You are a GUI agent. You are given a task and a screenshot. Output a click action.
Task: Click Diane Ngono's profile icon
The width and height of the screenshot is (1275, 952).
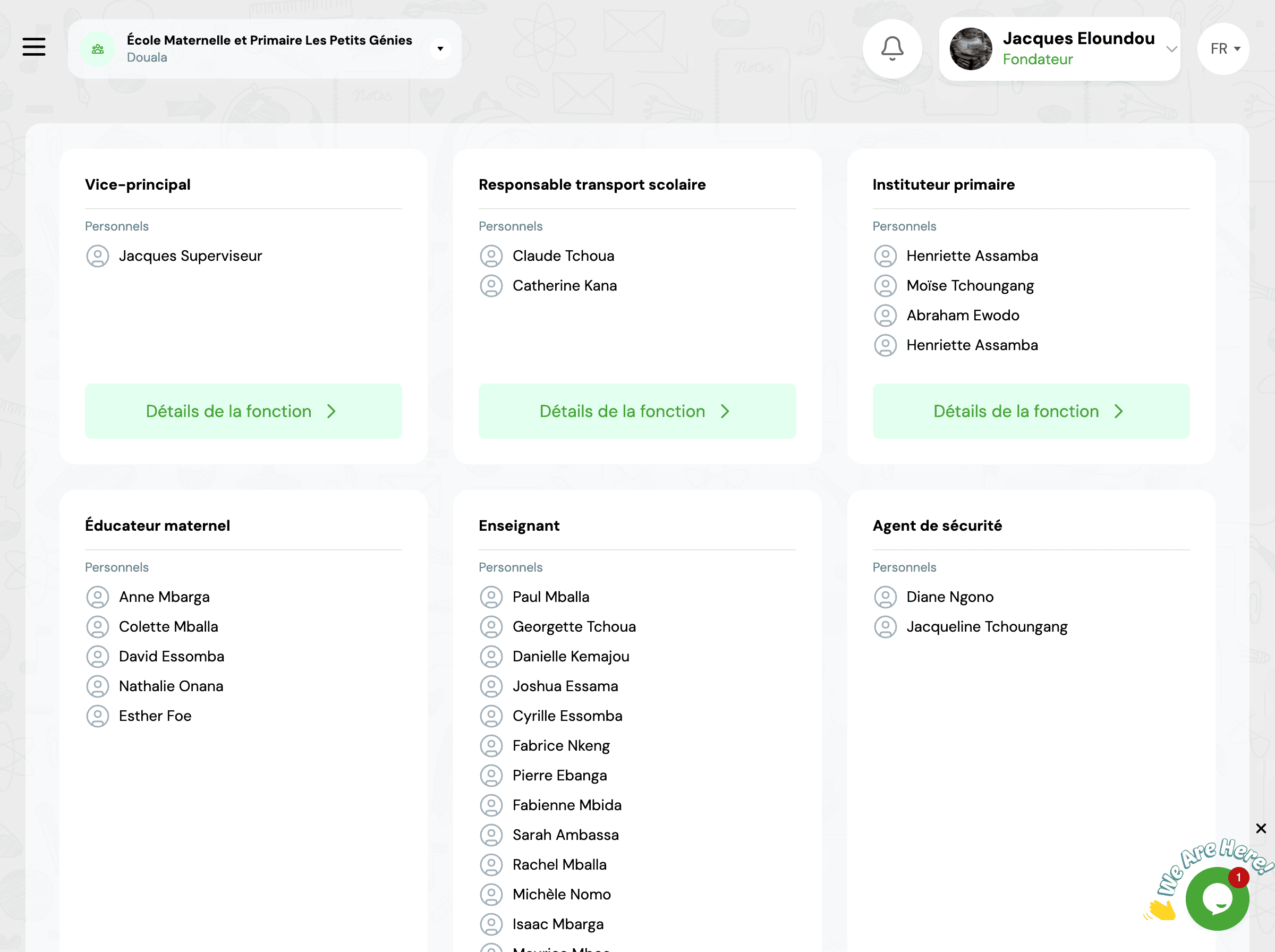tap(885, 597)
